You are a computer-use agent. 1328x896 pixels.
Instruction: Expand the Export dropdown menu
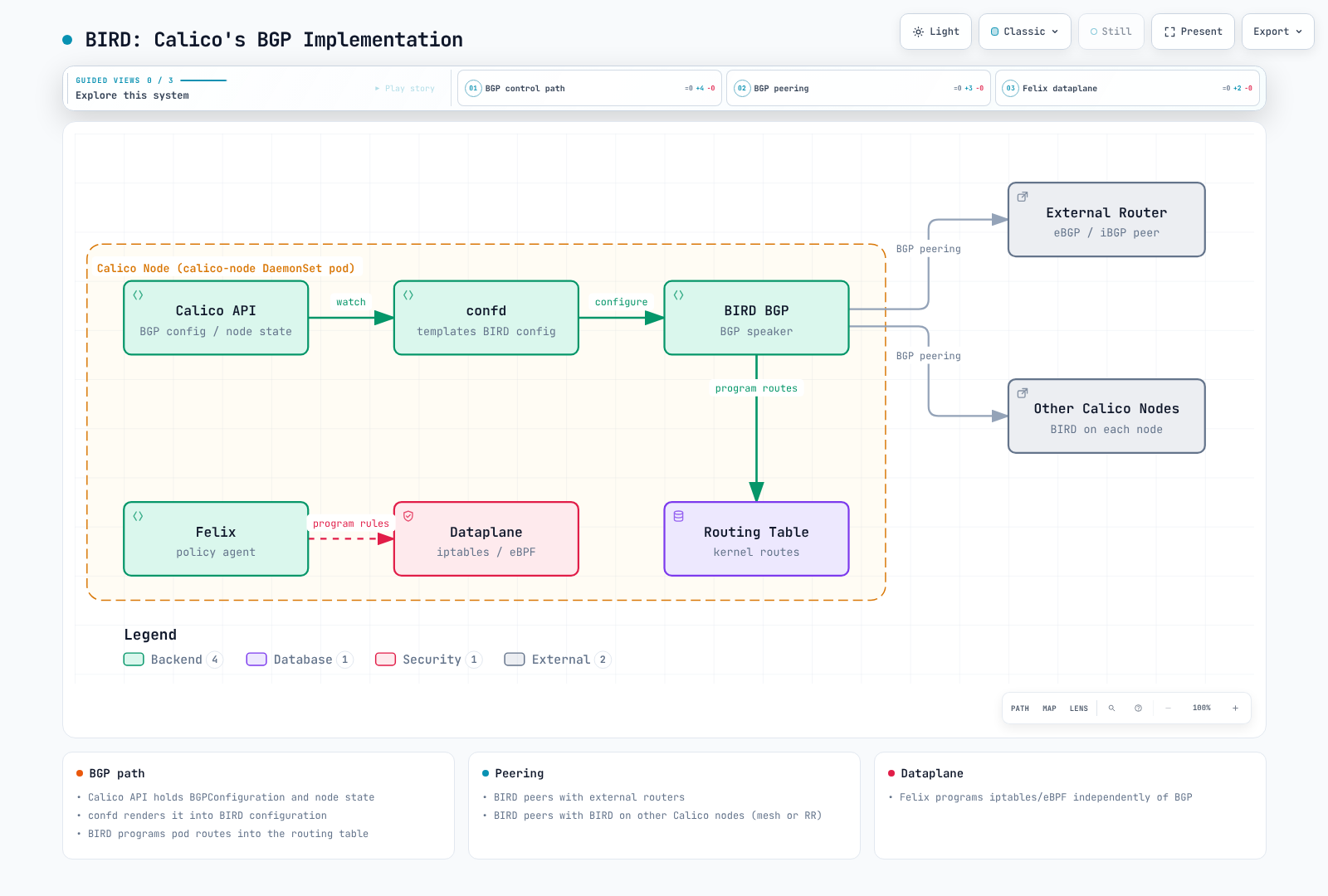(x=1277, y=32)
